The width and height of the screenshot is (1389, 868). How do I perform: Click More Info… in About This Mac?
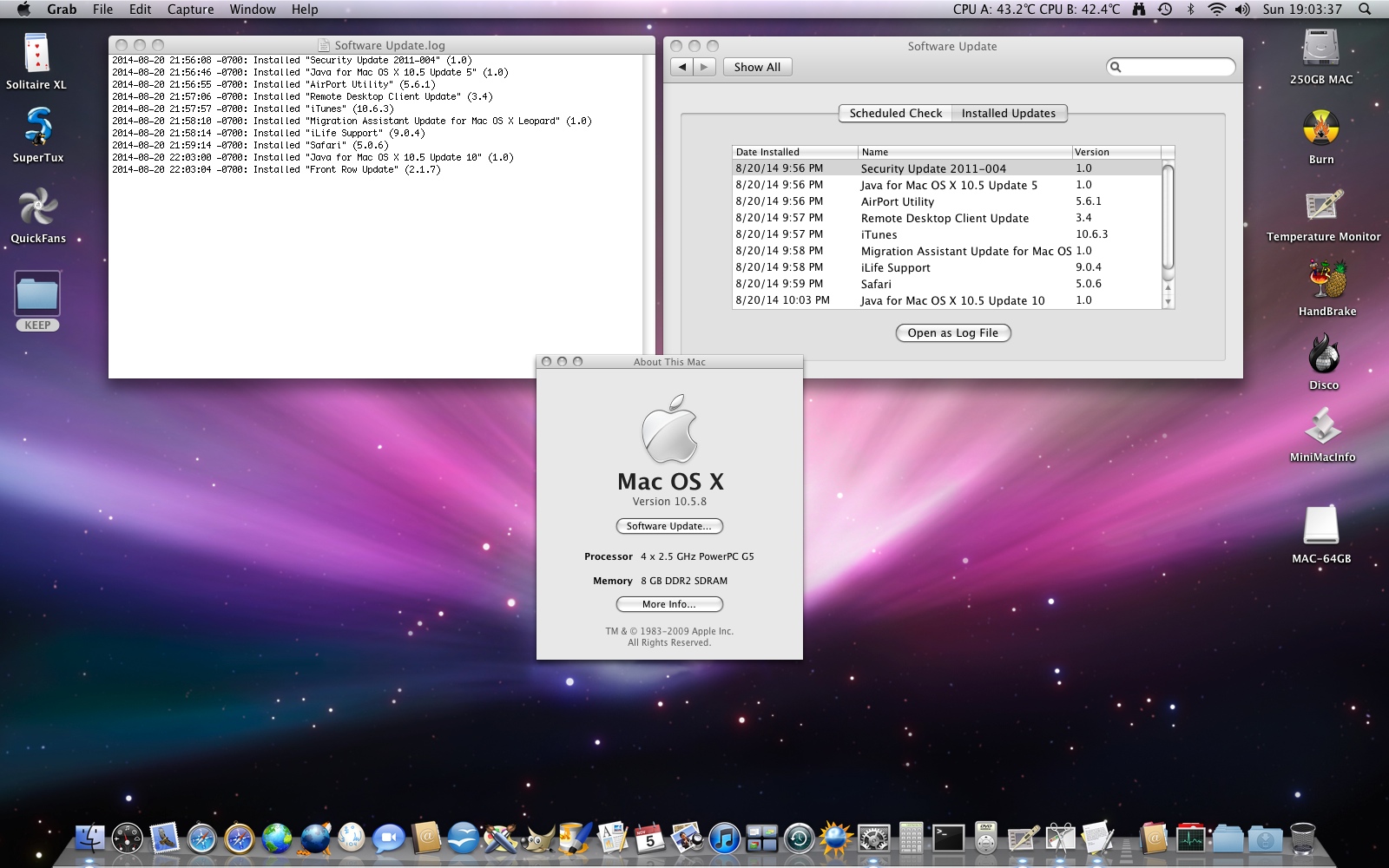point(669,604)
